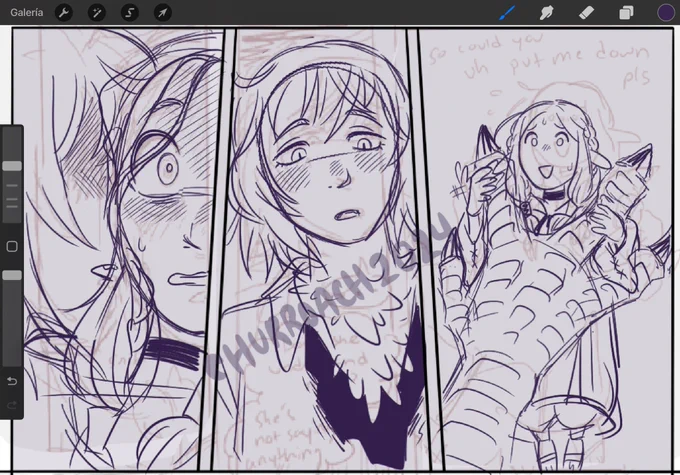Viewport: 680px width, 475px height.
Task: Open the Actions wrench menu
Action: [x=64, y=13]
